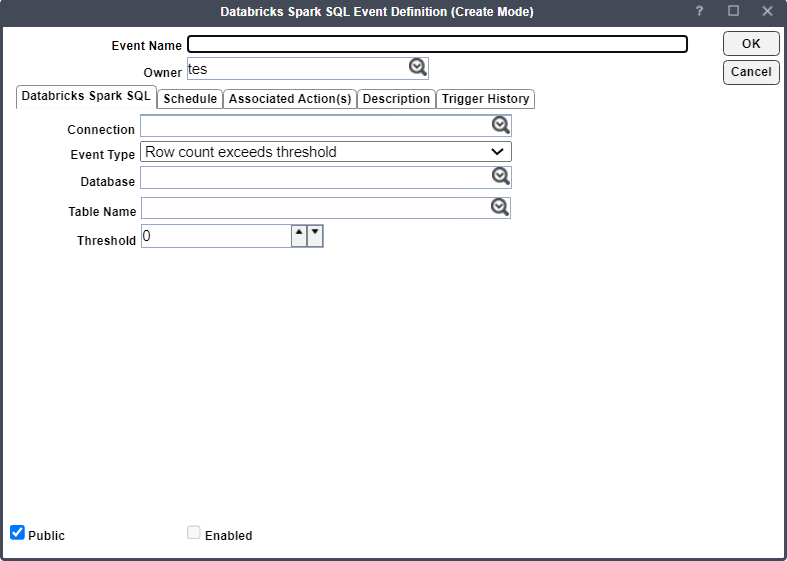Open the Connection lookup search icon
The image size is (787, 561).
click(x=500, y=125)
